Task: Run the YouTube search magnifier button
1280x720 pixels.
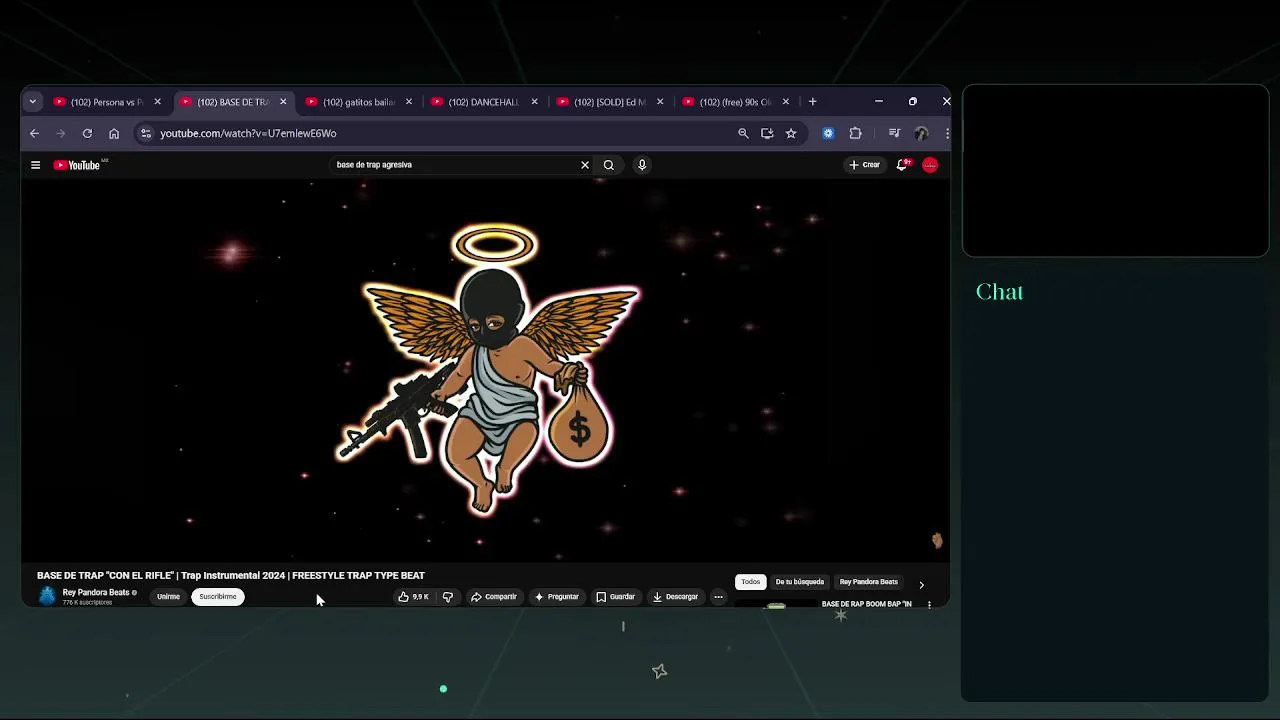Action: coord(608,165)
